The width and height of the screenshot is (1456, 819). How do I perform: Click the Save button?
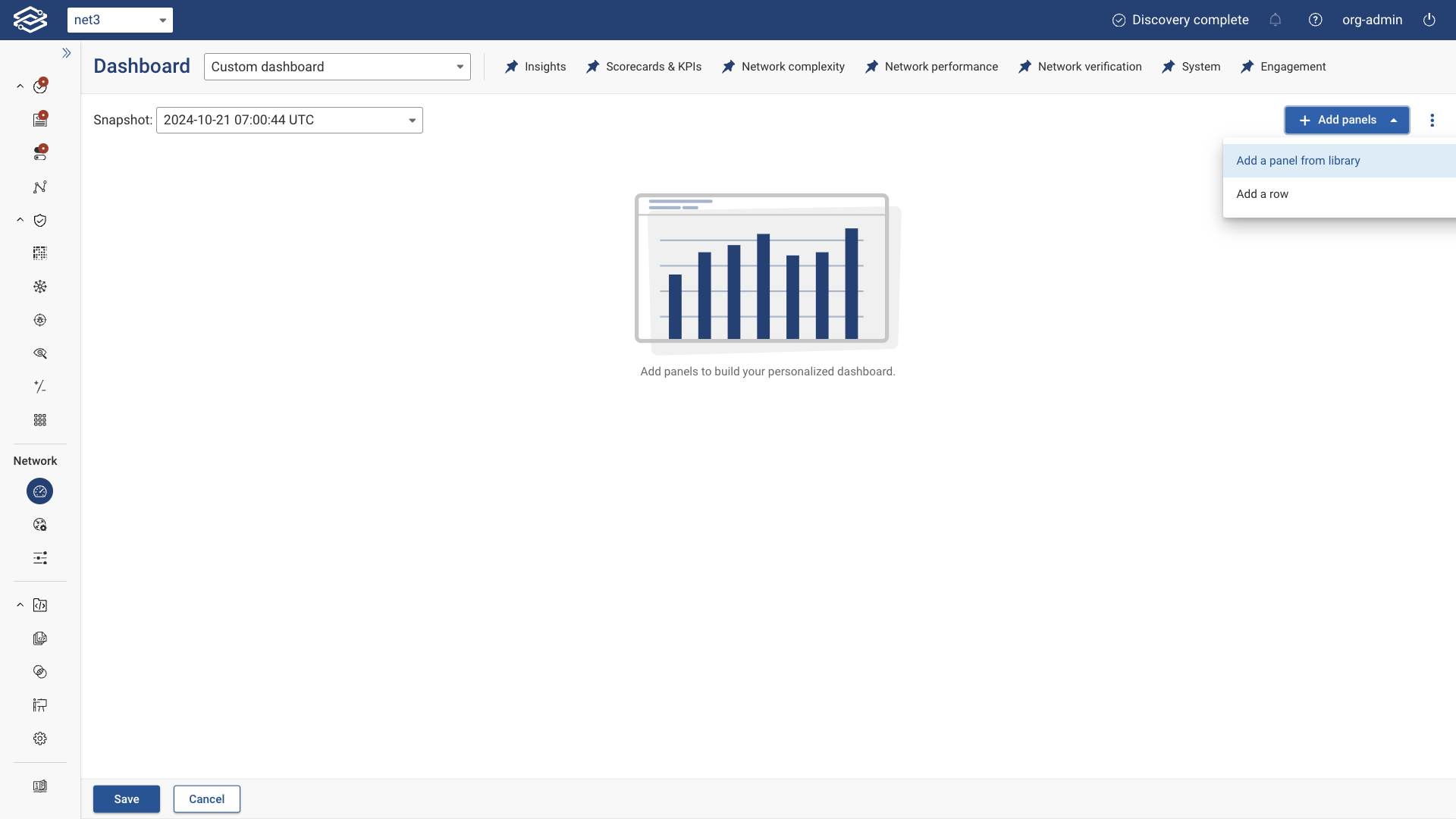(x=126, y=799)
